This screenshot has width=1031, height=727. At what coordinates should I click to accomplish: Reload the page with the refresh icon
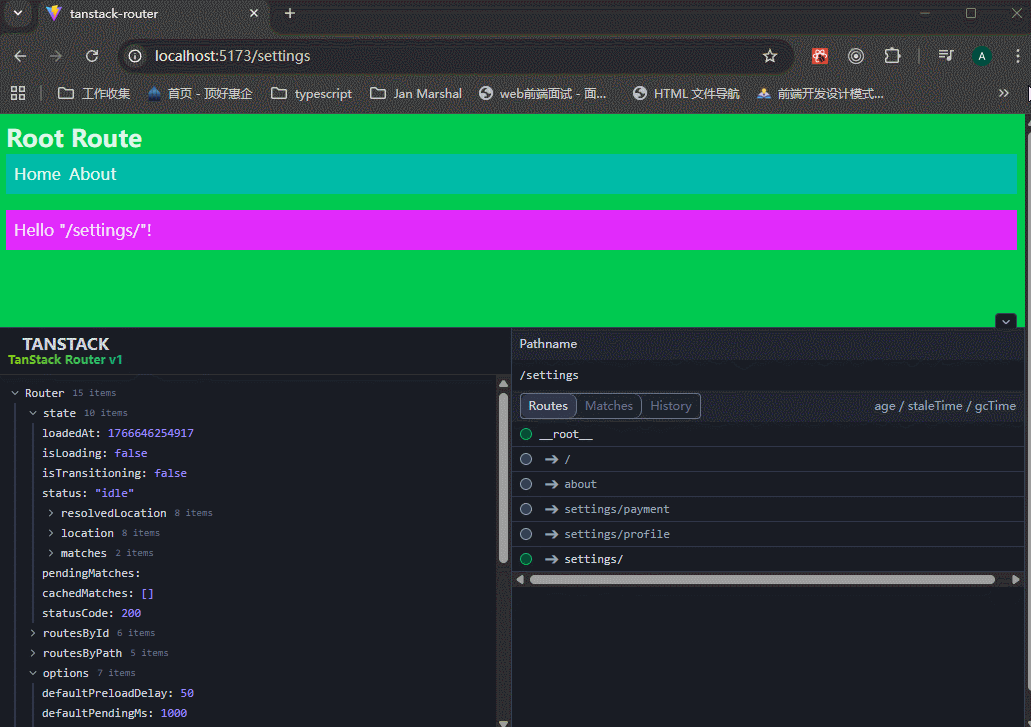coord(92,56)
